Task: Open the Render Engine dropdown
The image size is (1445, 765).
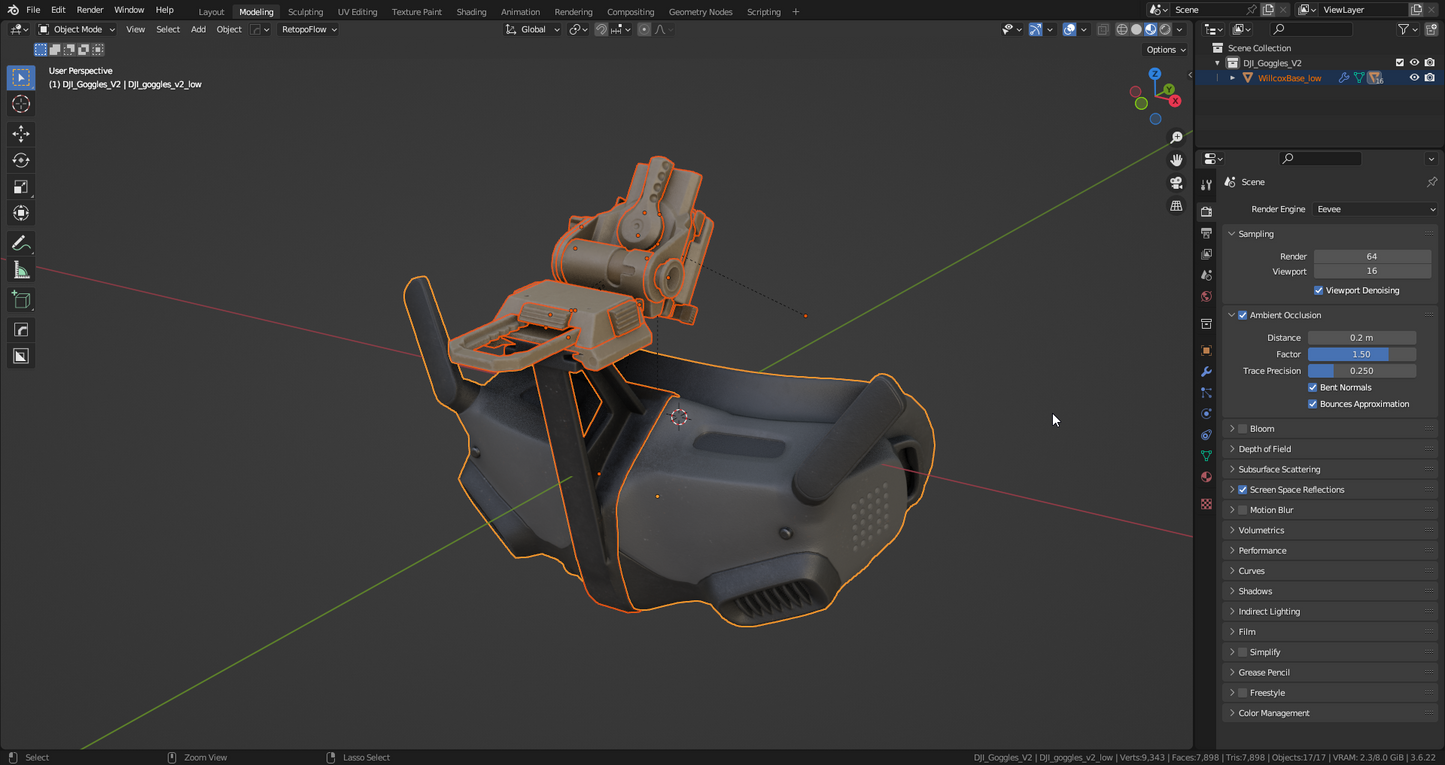Action: [x=1375, y=210]
